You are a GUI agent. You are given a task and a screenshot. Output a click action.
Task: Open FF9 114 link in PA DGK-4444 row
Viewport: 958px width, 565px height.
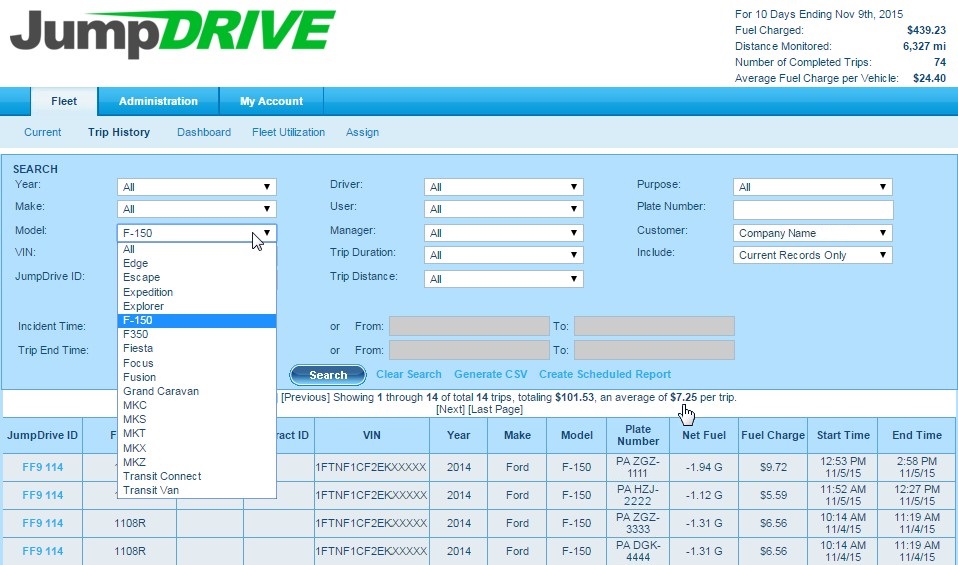43,551
